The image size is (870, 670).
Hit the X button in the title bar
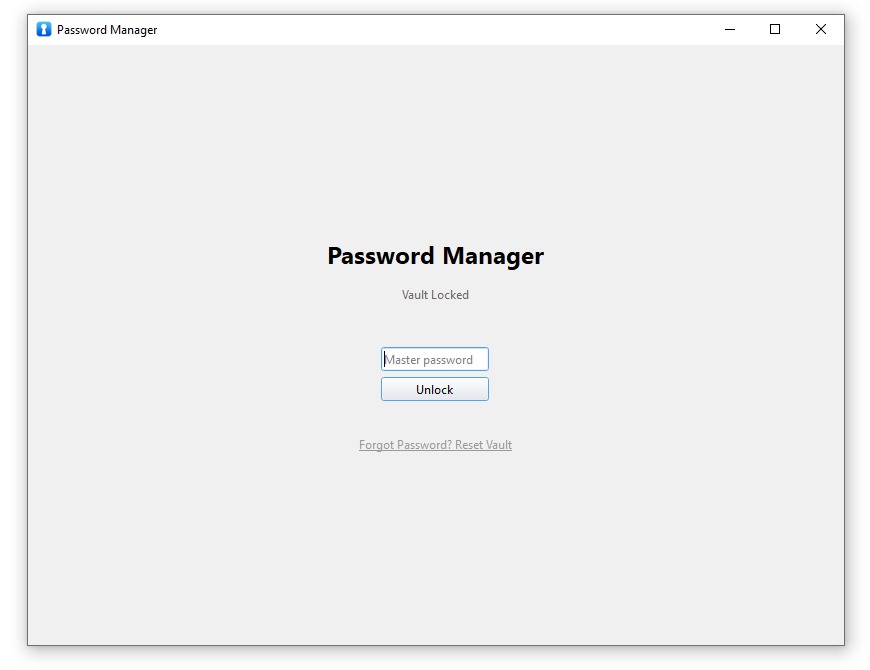pyautogui.click(x=821, y=29)
